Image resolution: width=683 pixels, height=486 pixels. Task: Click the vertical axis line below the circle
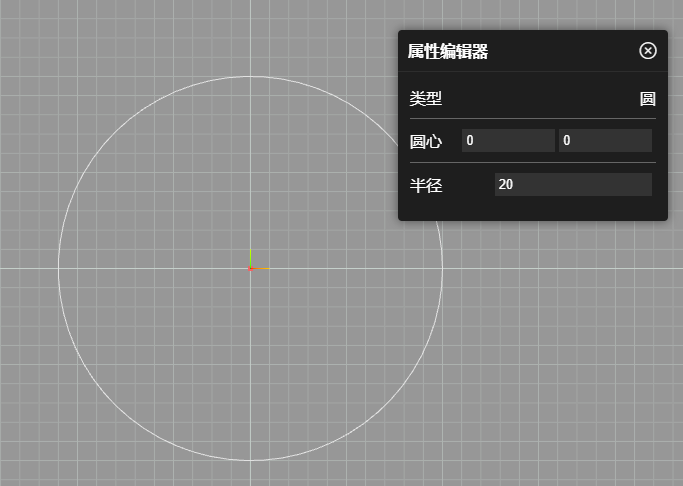click(x=250, y=474)
